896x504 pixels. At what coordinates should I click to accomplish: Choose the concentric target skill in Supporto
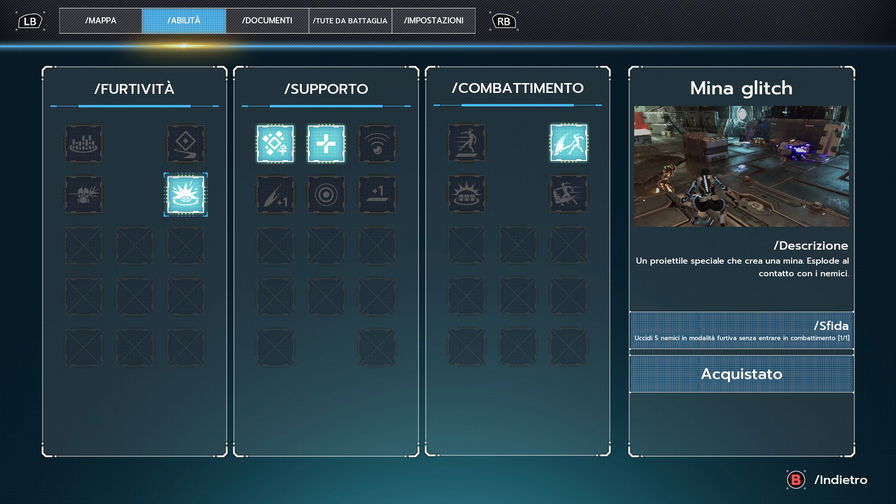(326, 194)
